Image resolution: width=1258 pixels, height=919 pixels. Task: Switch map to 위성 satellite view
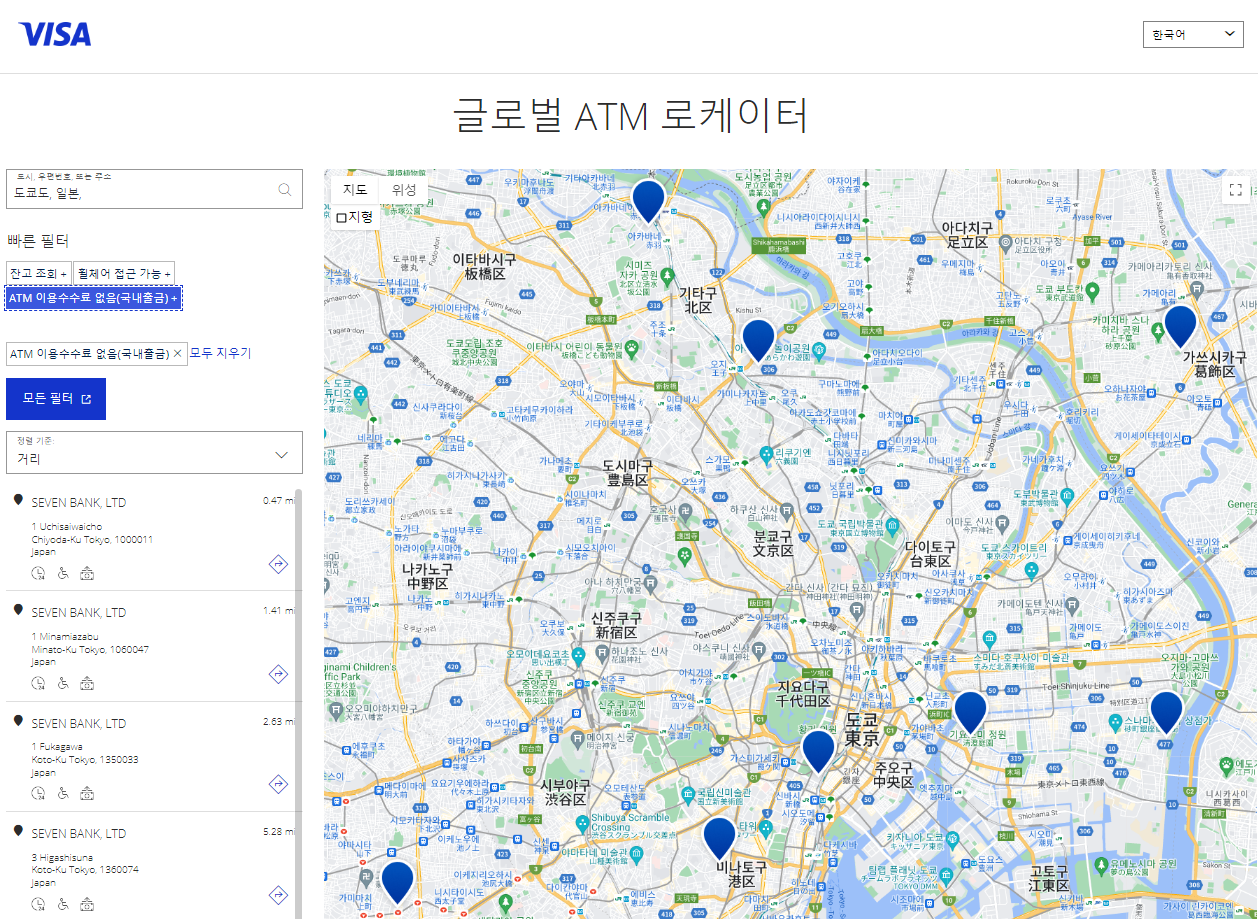coord(404,190)
